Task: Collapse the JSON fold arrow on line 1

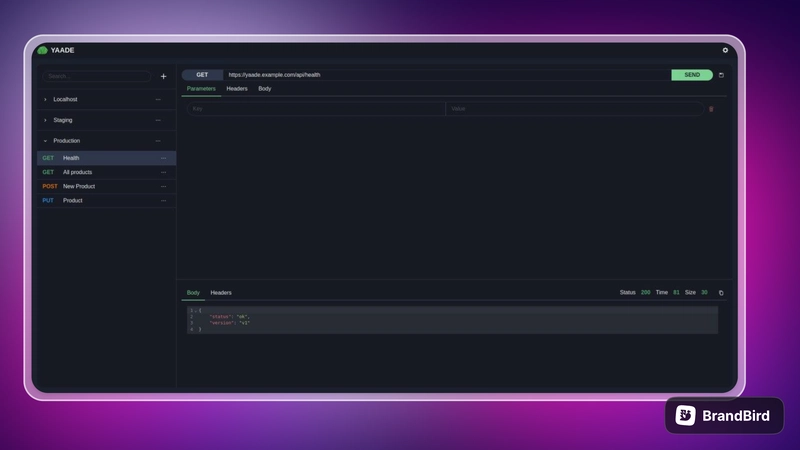Action: (195, 311)
